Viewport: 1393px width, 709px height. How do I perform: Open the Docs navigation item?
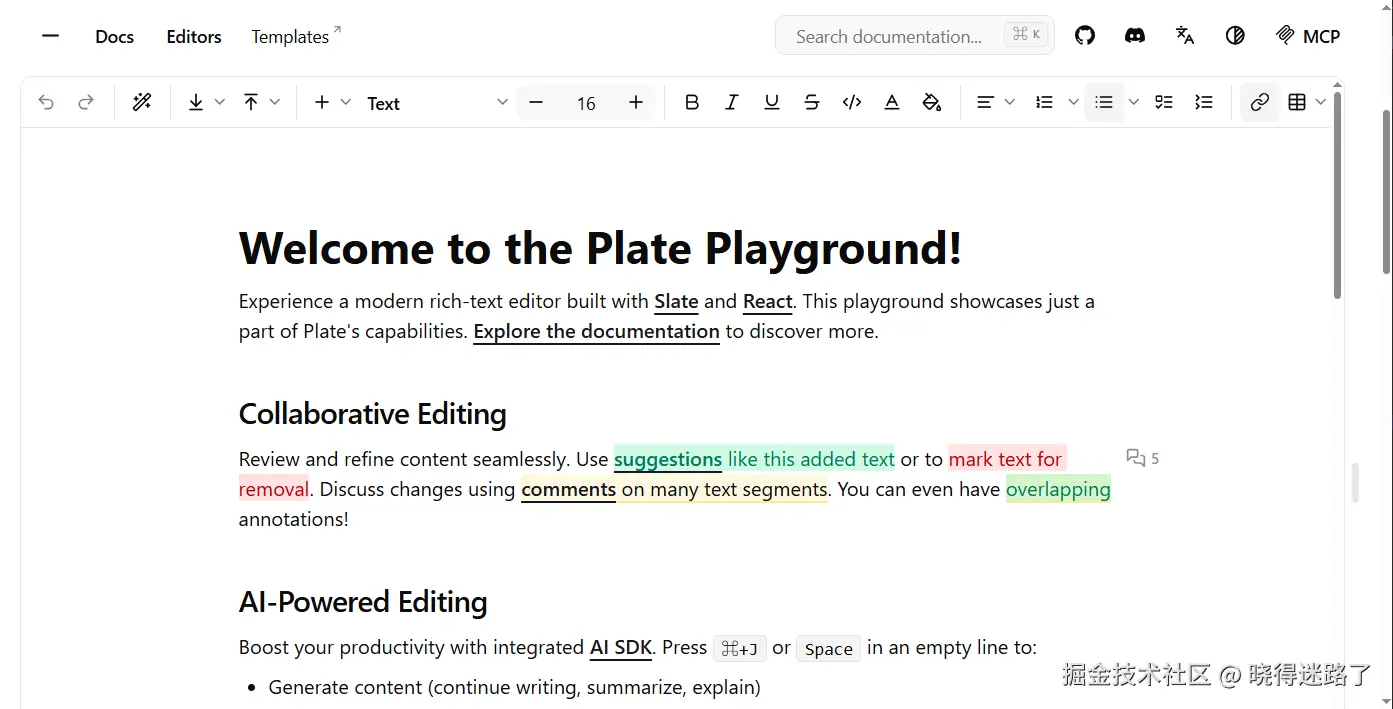click(115, 36)
